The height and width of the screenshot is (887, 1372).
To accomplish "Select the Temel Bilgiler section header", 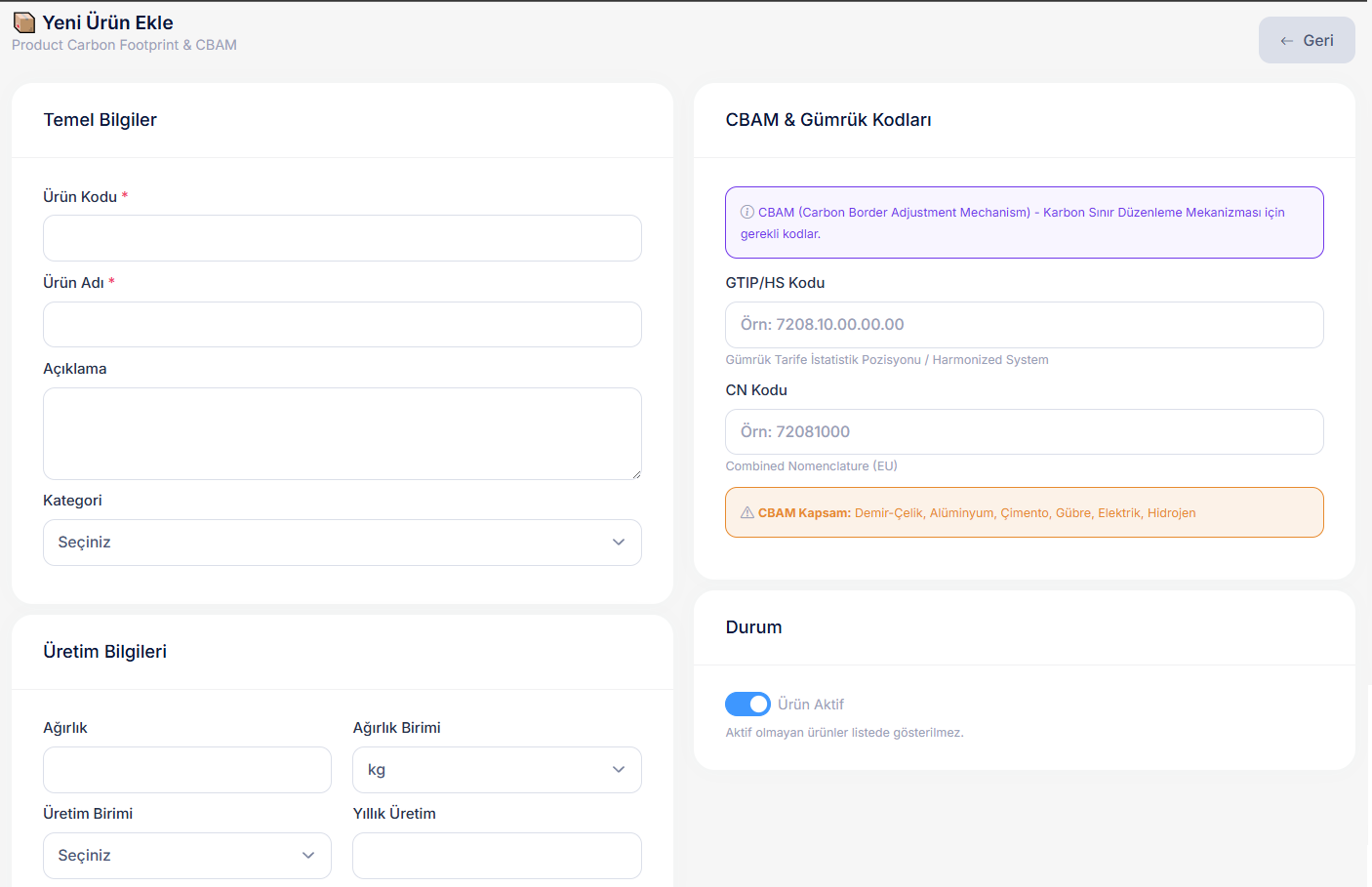I will [x=100, y=120].
